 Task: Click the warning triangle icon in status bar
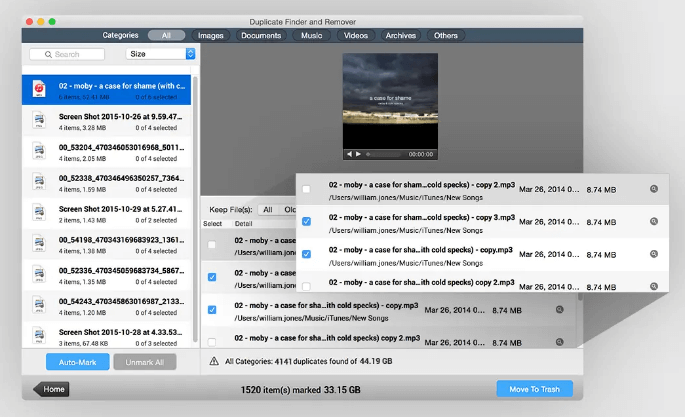(x=214, y=361)
